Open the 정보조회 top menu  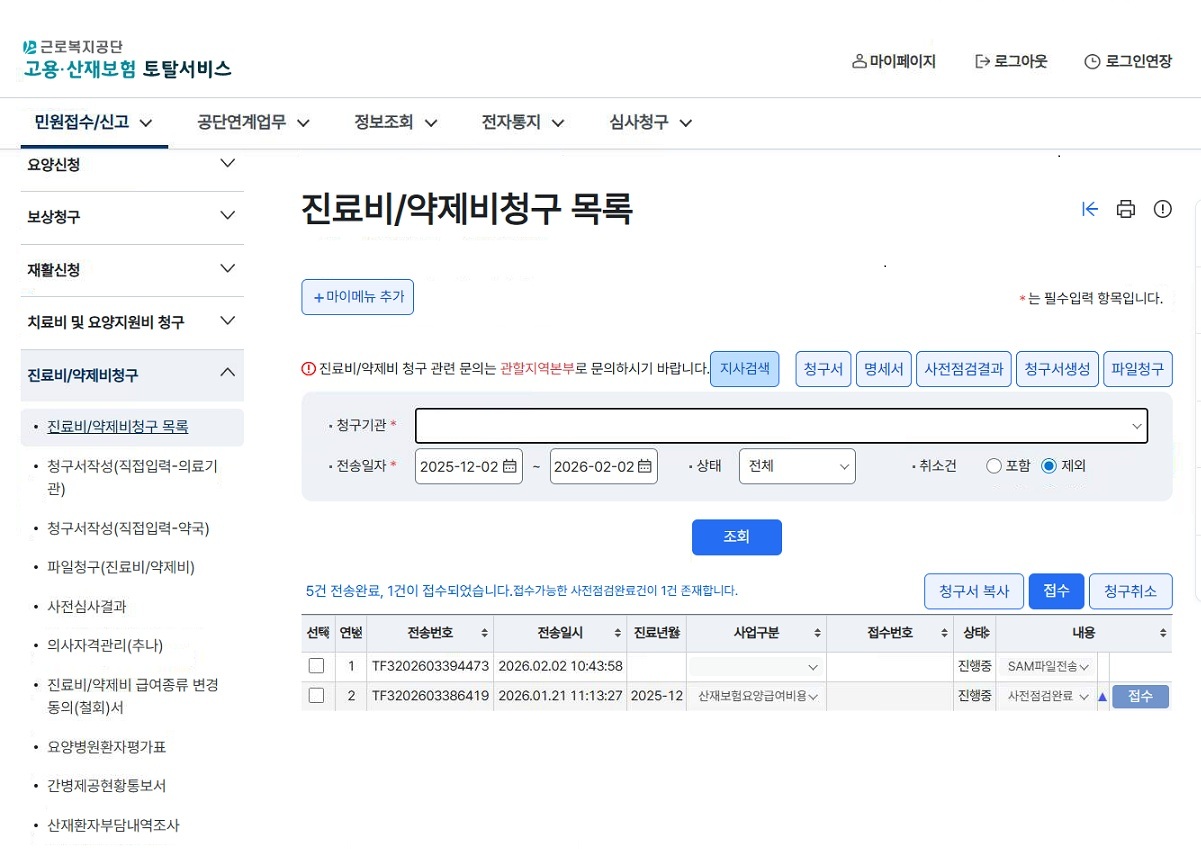(x=396, y=123)
